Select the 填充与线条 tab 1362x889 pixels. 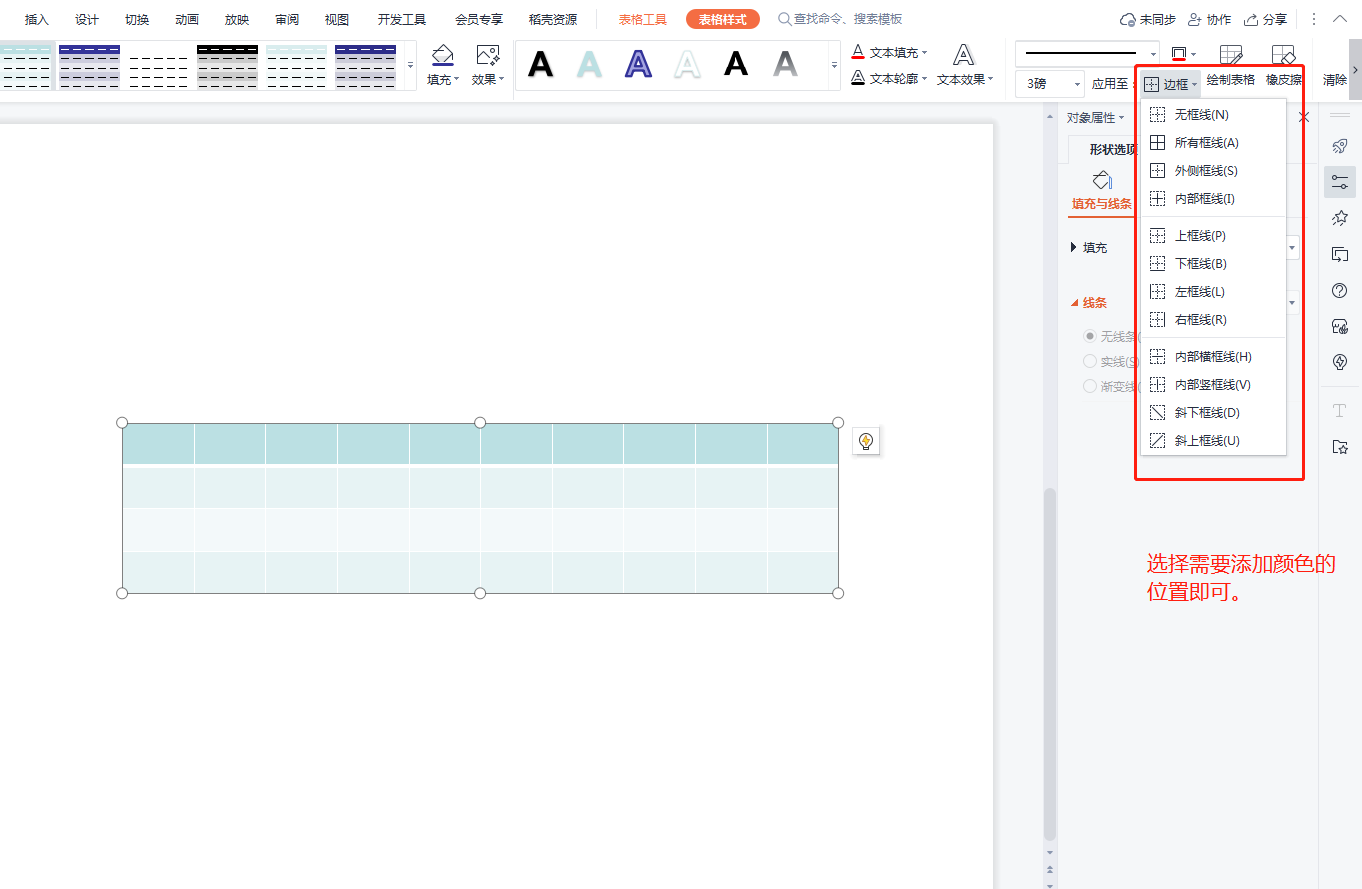pyautogui.click(x=1101, y=191)
